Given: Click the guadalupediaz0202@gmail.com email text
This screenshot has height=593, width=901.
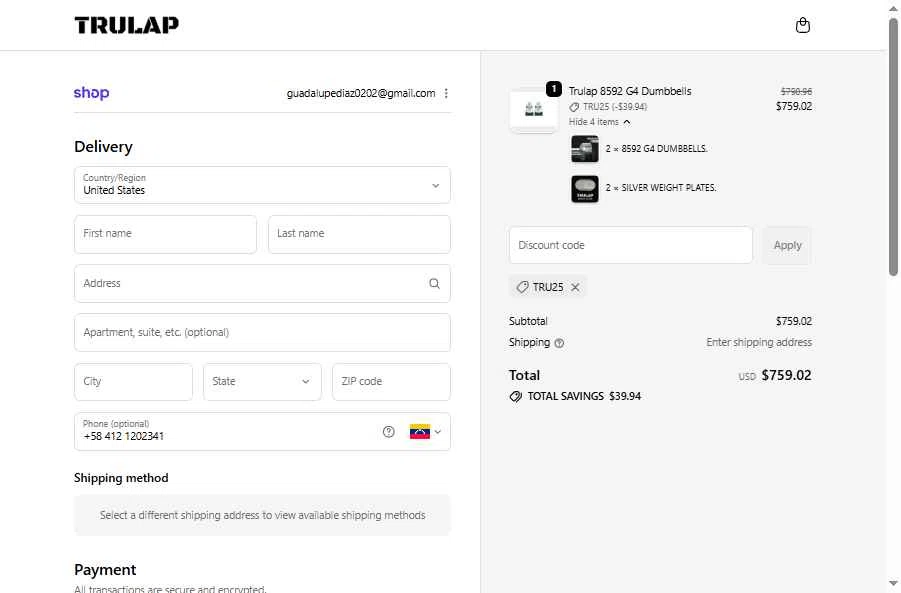Looking at the screenshot, I should (x=361, y=93).
